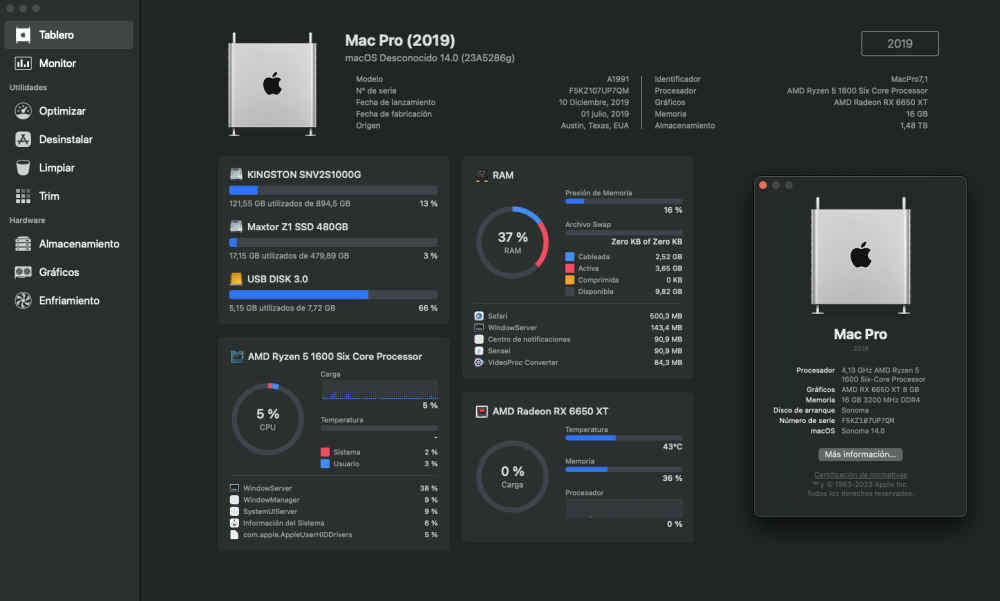Click the GPU Procesador history graph

coord(624,508)
